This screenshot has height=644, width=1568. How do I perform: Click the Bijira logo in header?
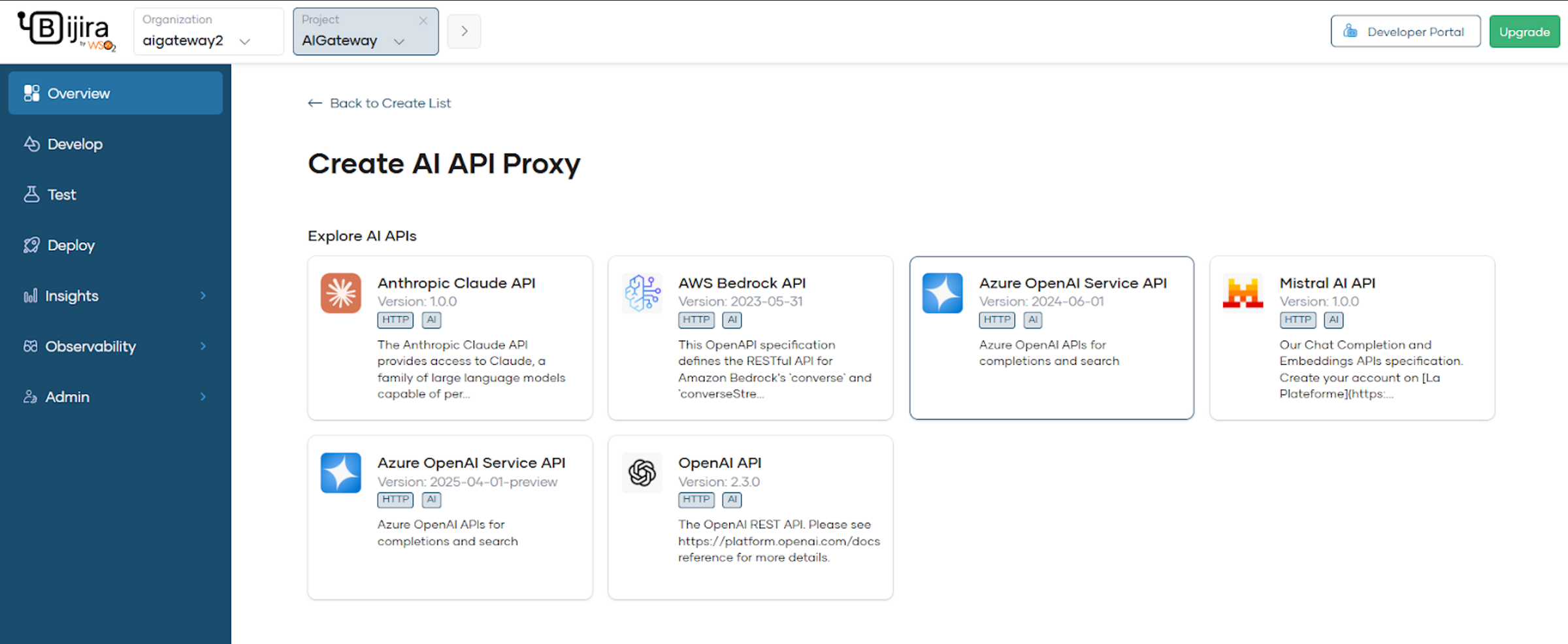(x=67, y=31)
